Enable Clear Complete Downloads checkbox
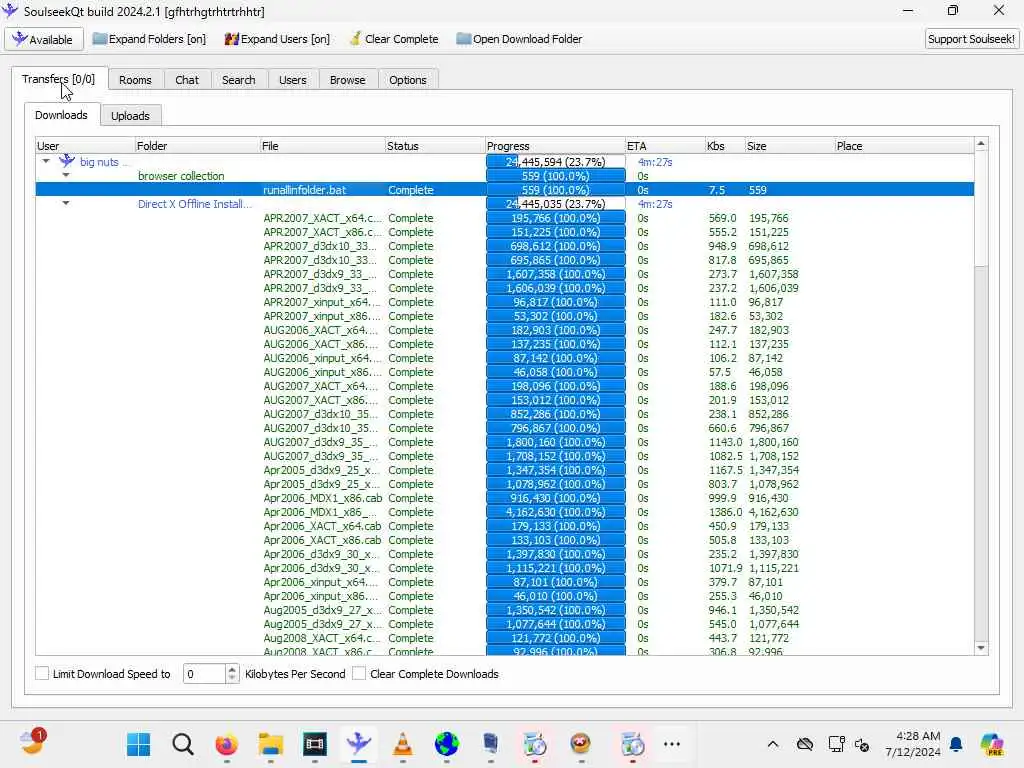1024x768 pixels. coord(359,673)
